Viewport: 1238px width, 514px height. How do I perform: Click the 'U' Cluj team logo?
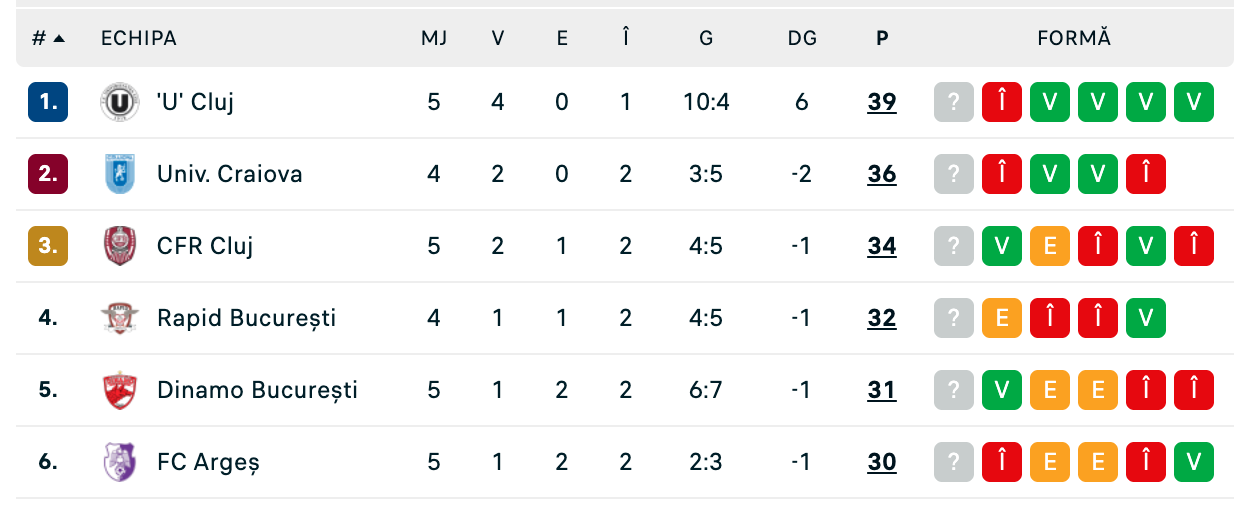point(119,102)
